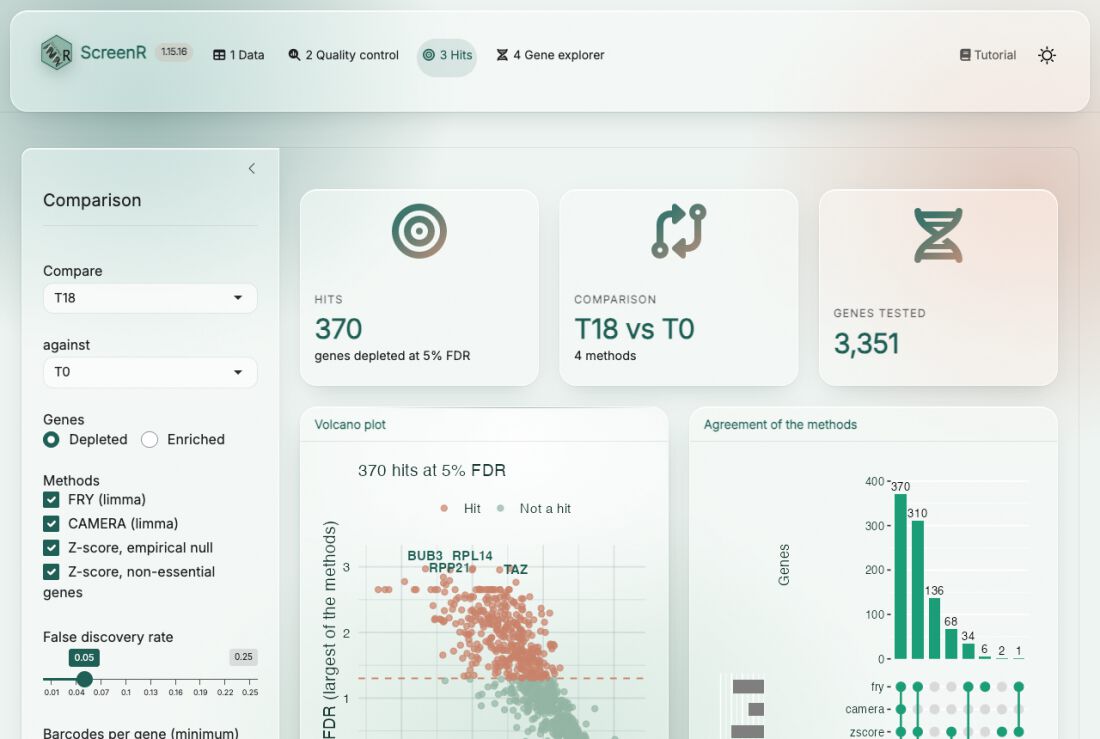This screenshot has width=1100, height=739.
Task: Click the Not a hit legend entry
Action: click(535, 509)
